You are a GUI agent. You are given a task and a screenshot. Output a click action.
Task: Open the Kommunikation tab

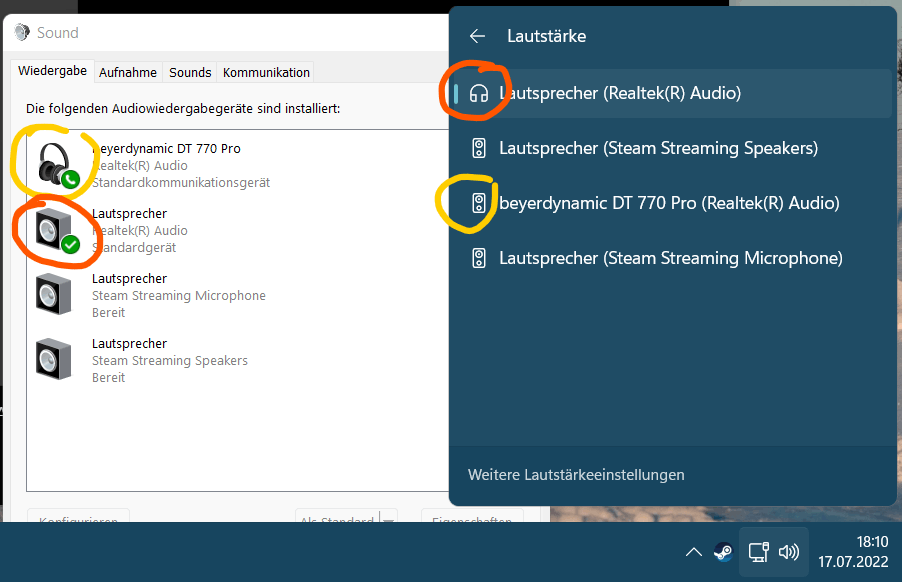pyautogui.click(x=266, y=72)
